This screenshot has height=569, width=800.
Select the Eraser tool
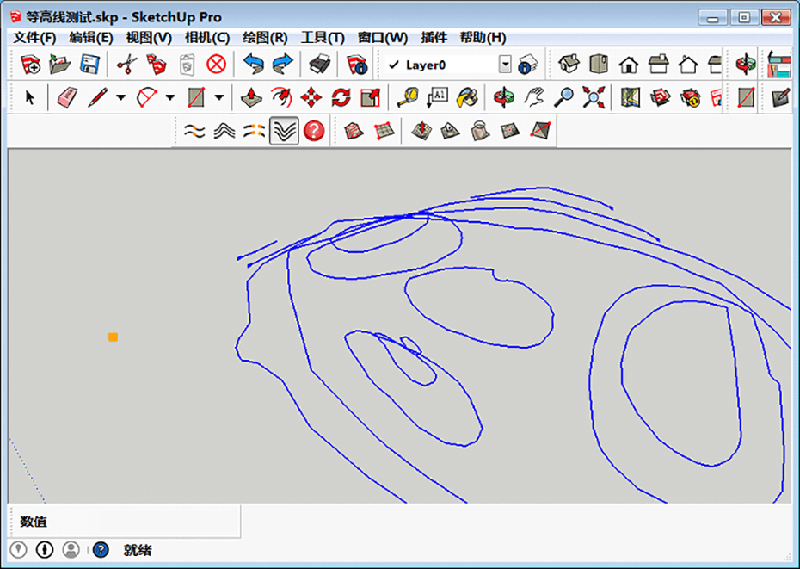coord(67,97)
